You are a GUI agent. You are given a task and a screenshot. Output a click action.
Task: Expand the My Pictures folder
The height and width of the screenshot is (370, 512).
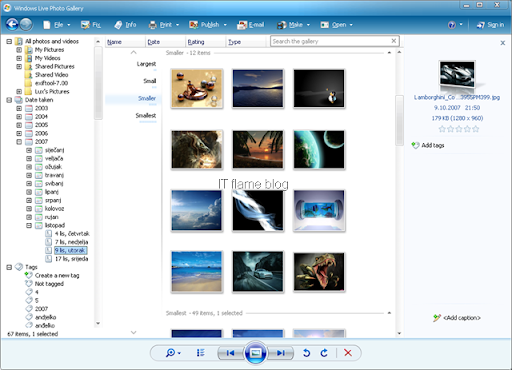click(x=19, y=50)
